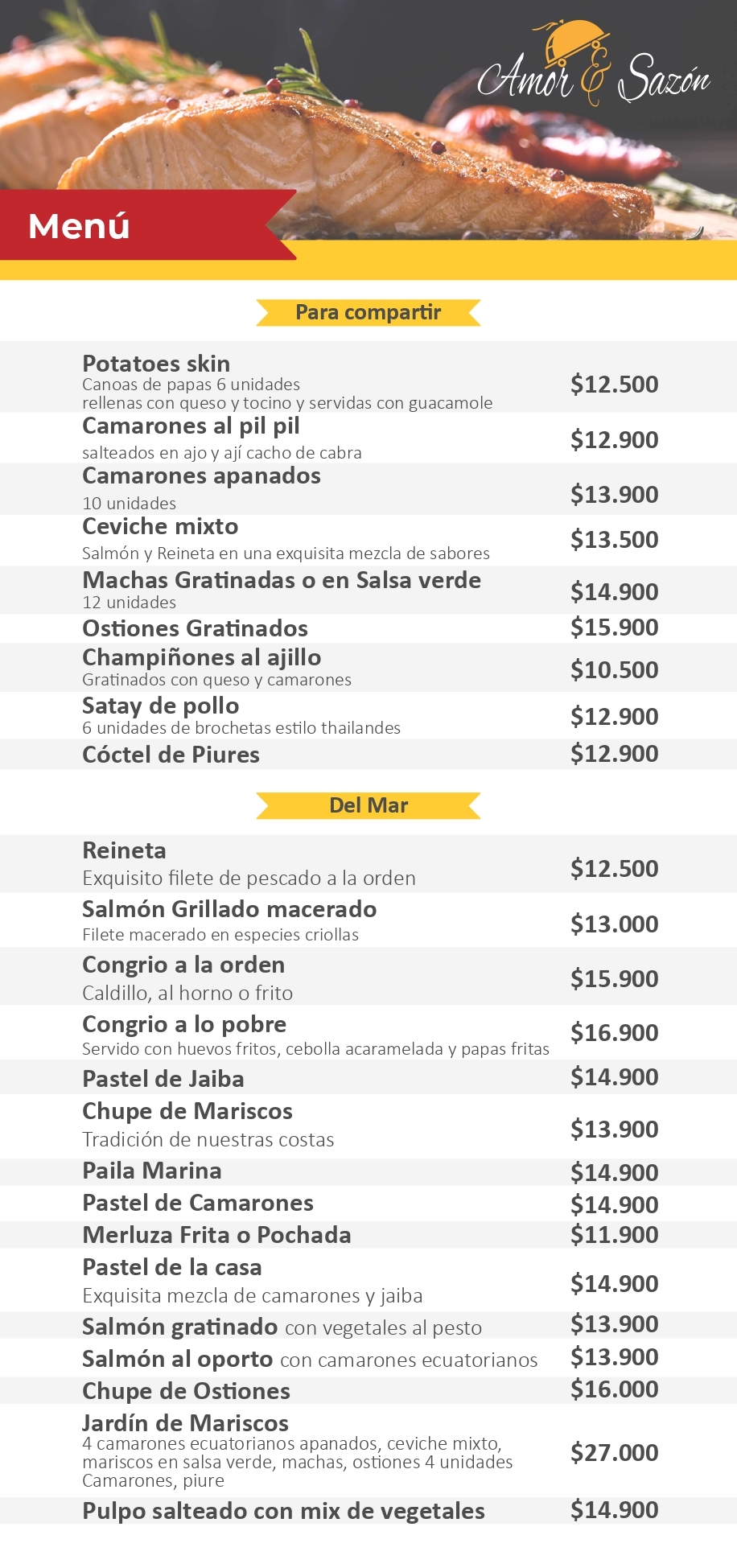Click the Jardín de Mariscos title
The width and height of the screenshot is (737, 1568).
point(185,1423)
